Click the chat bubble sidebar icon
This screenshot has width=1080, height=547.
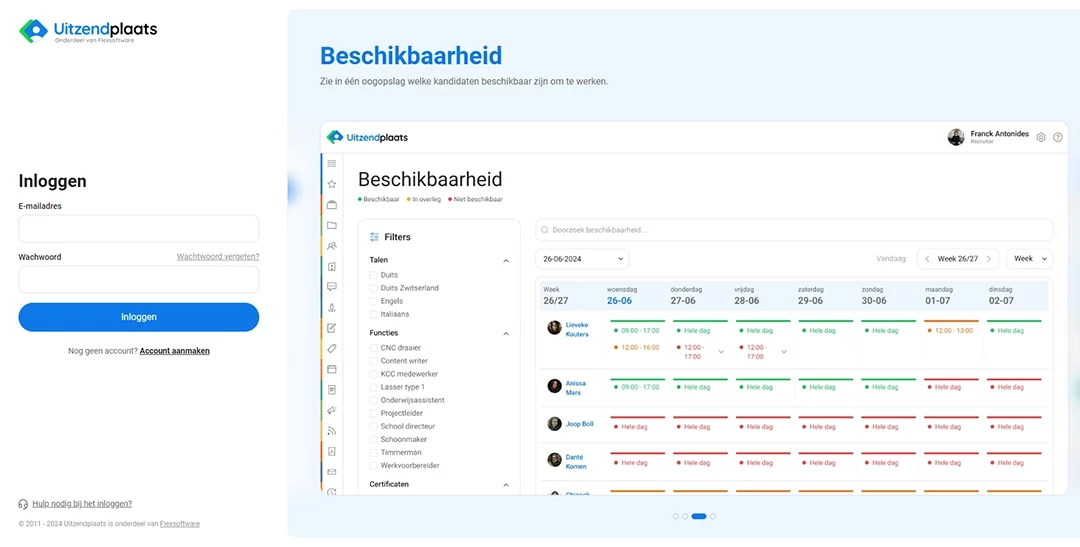pos(332,287)
